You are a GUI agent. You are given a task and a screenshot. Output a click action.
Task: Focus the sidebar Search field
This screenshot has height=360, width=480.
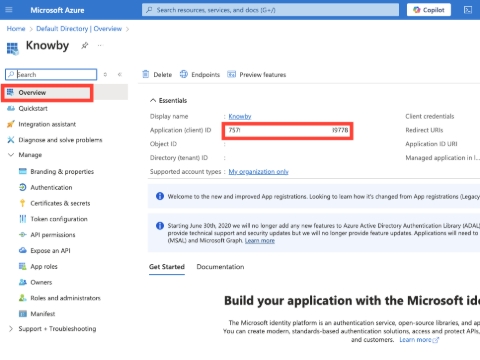coord(51,74)
